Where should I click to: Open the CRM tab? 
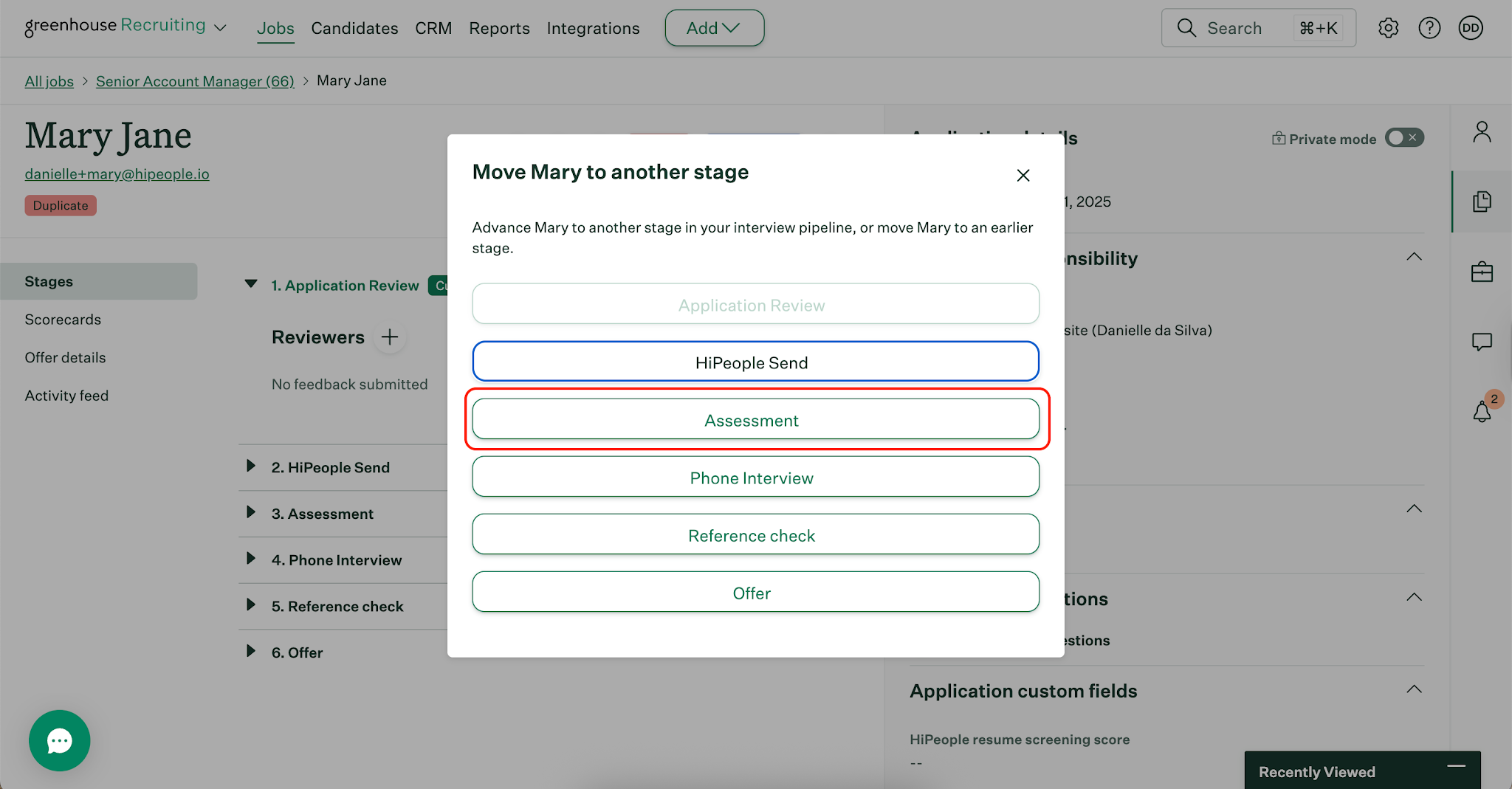(x=433, y=28)
